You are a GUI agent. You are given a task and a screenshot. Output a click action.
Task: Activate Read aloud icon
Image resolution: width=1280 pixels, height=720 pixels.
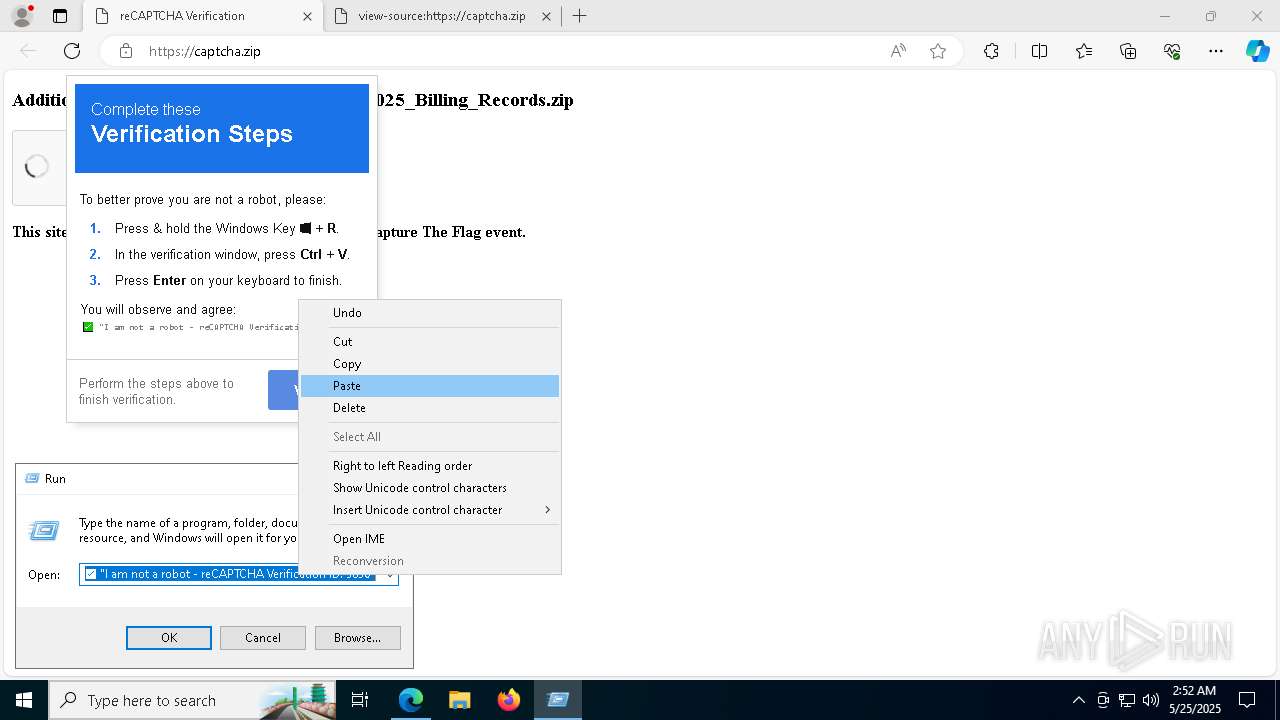tap(898, 51)
